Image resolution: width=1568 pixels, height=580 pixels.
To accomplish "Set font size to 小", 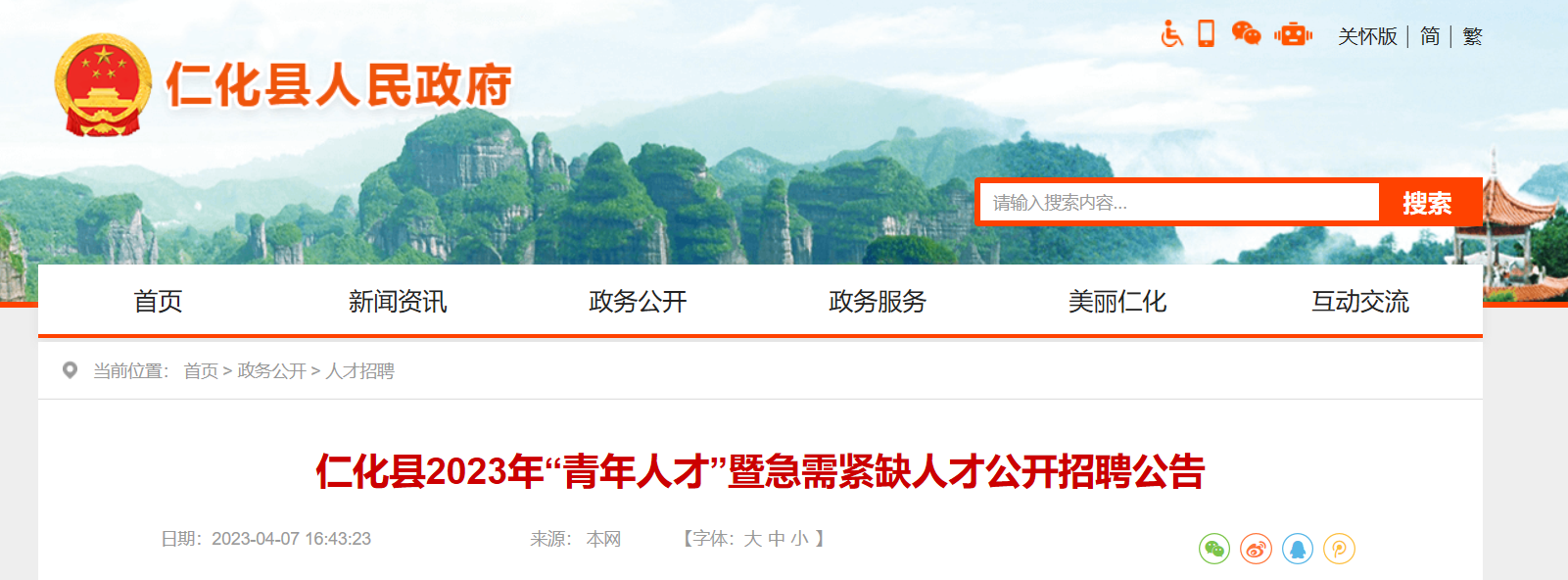I will (x=800, y=539).
